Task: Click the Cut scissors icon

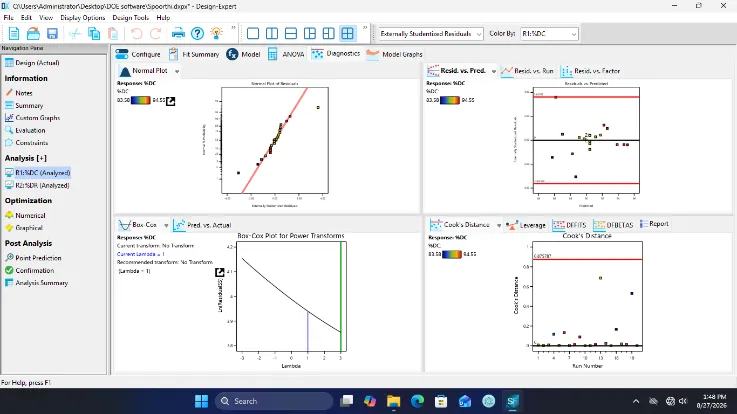Action: 75,33
